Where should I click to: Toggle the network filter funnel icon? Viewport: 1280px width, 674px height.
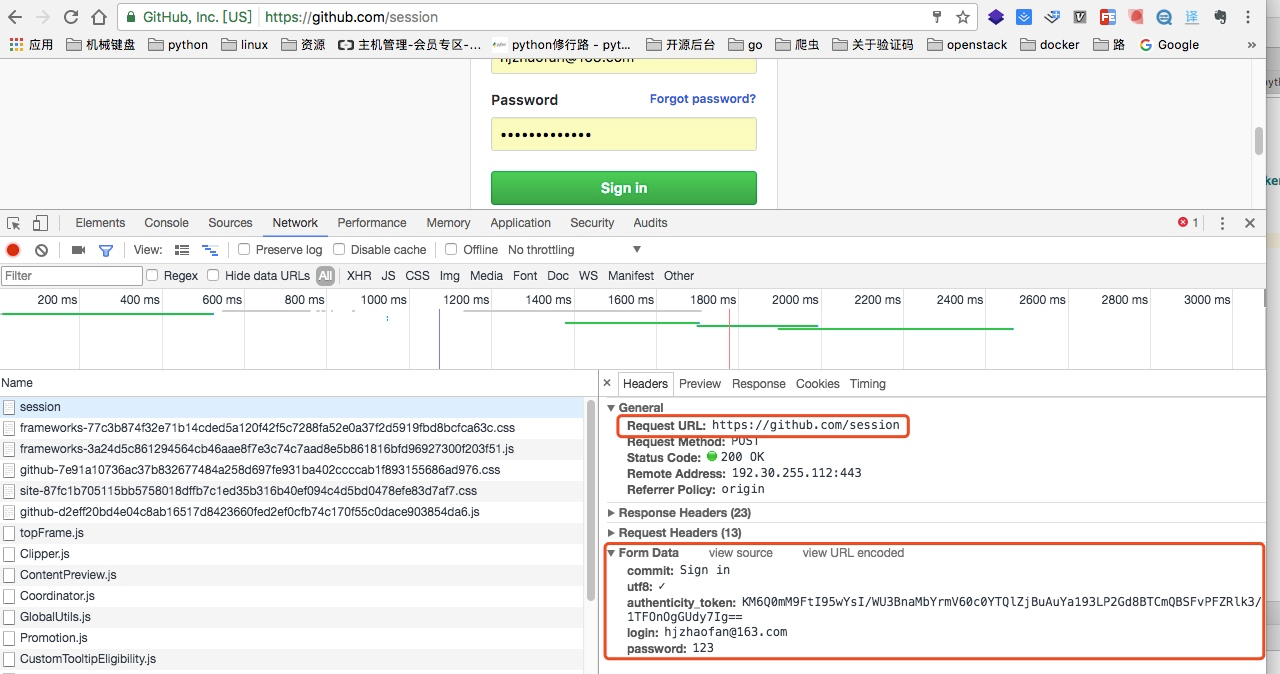pos(105,250)
